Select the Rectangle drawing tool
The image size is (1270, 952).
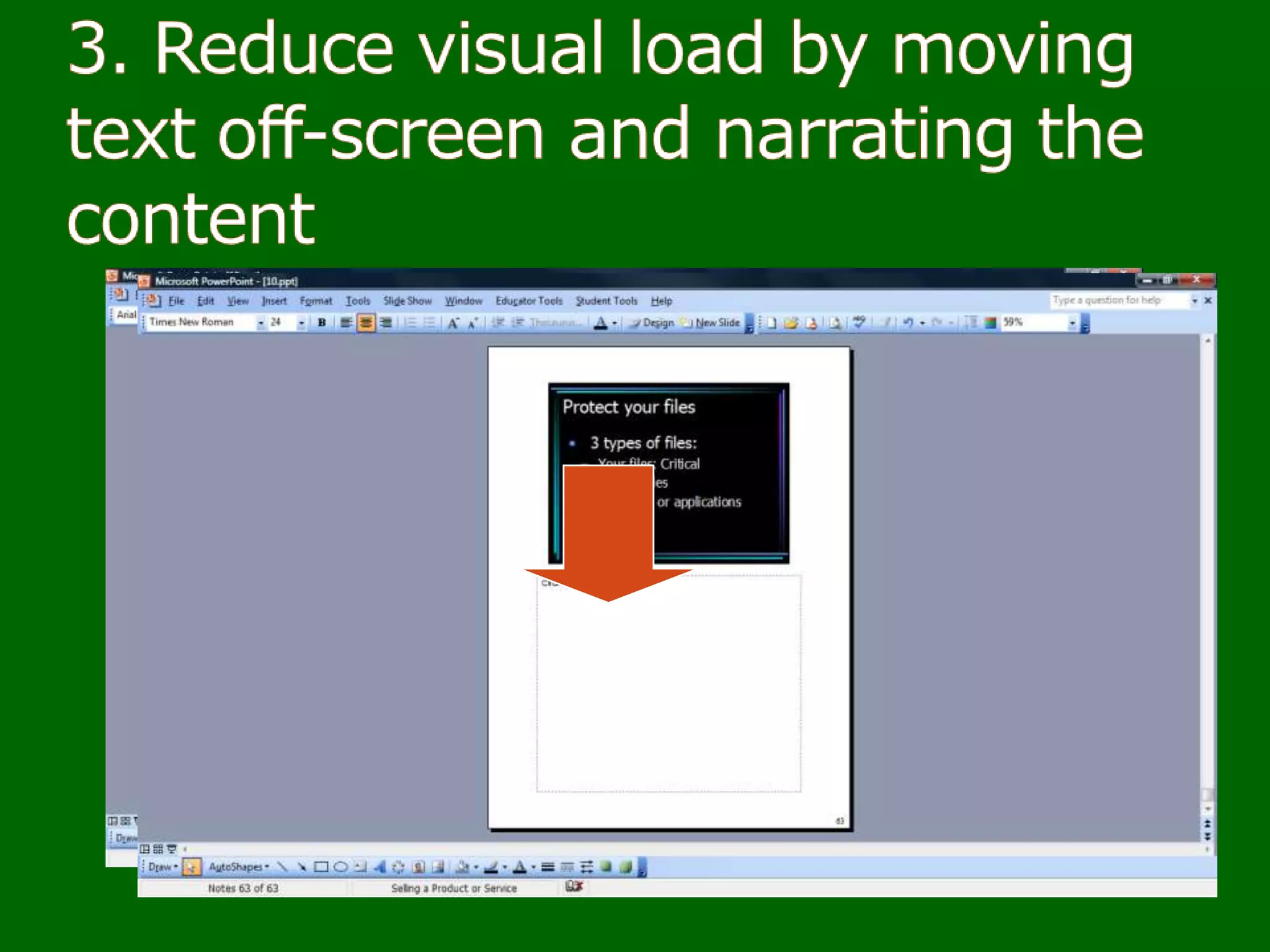tap(321, 866)
